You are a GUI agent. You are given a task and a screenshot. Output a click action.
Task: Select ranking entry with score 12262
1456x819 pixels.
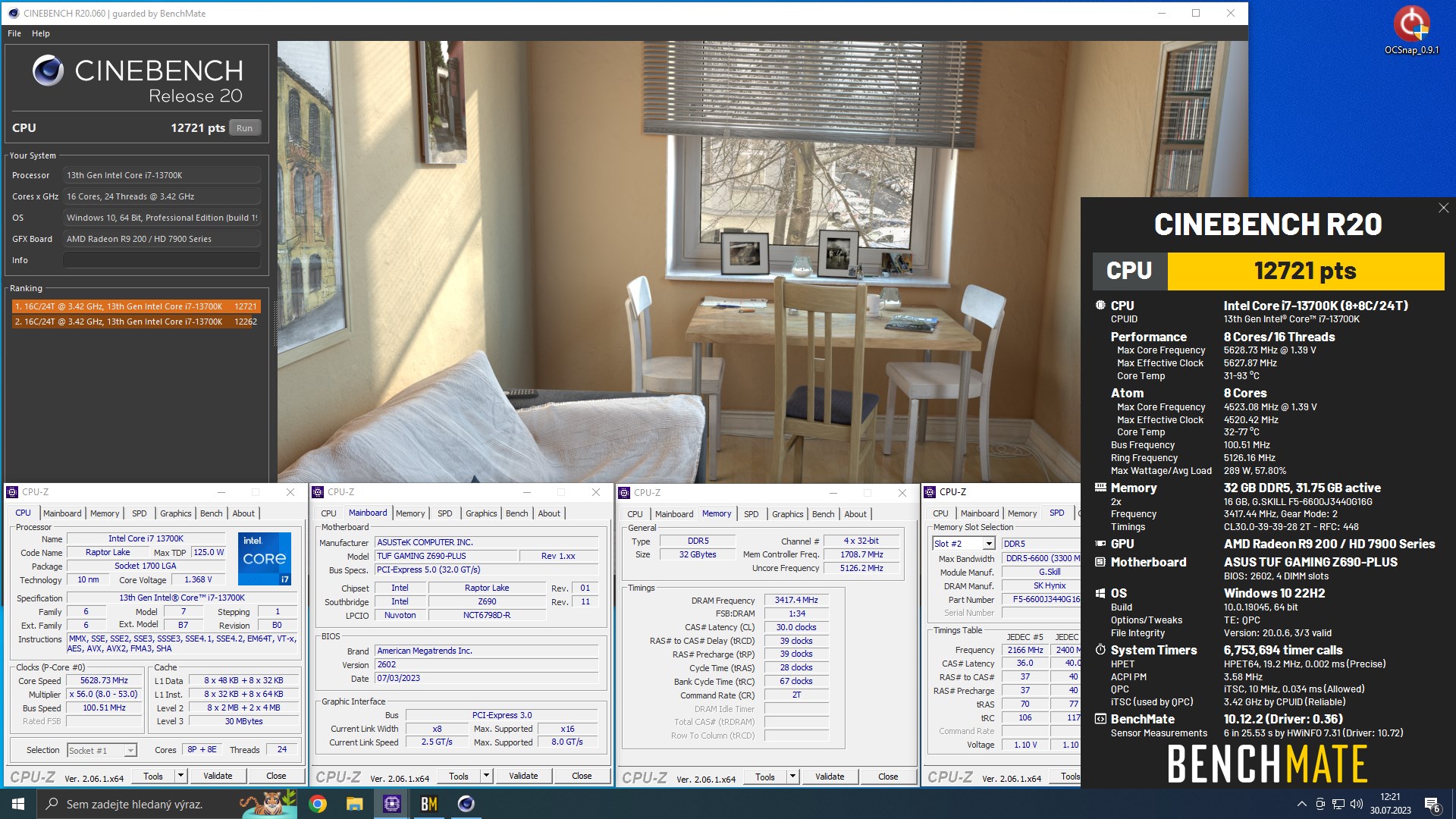click(136, 322)
